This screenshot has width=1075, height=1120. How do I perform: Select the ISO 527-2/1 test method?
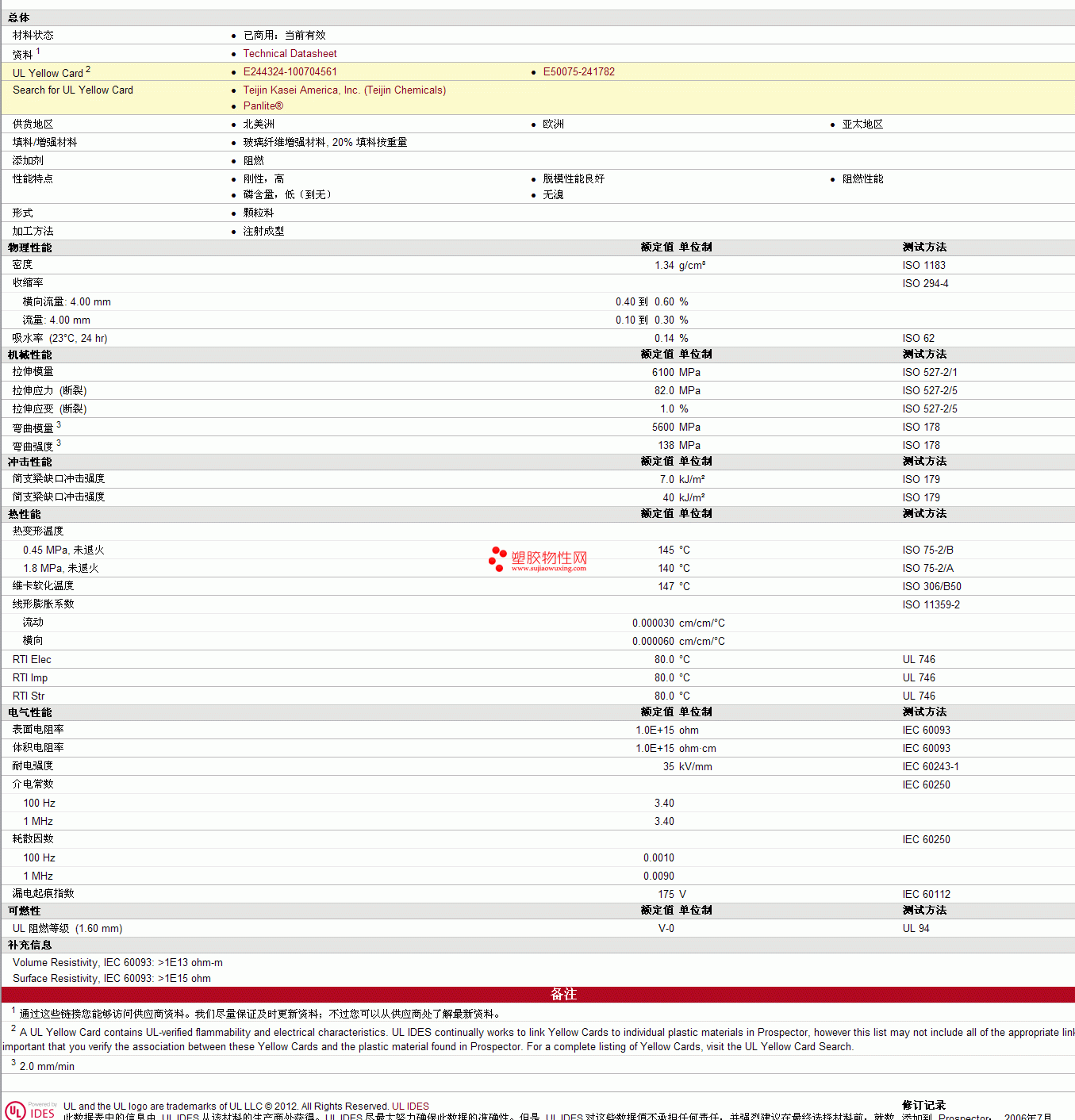[929, 372]
